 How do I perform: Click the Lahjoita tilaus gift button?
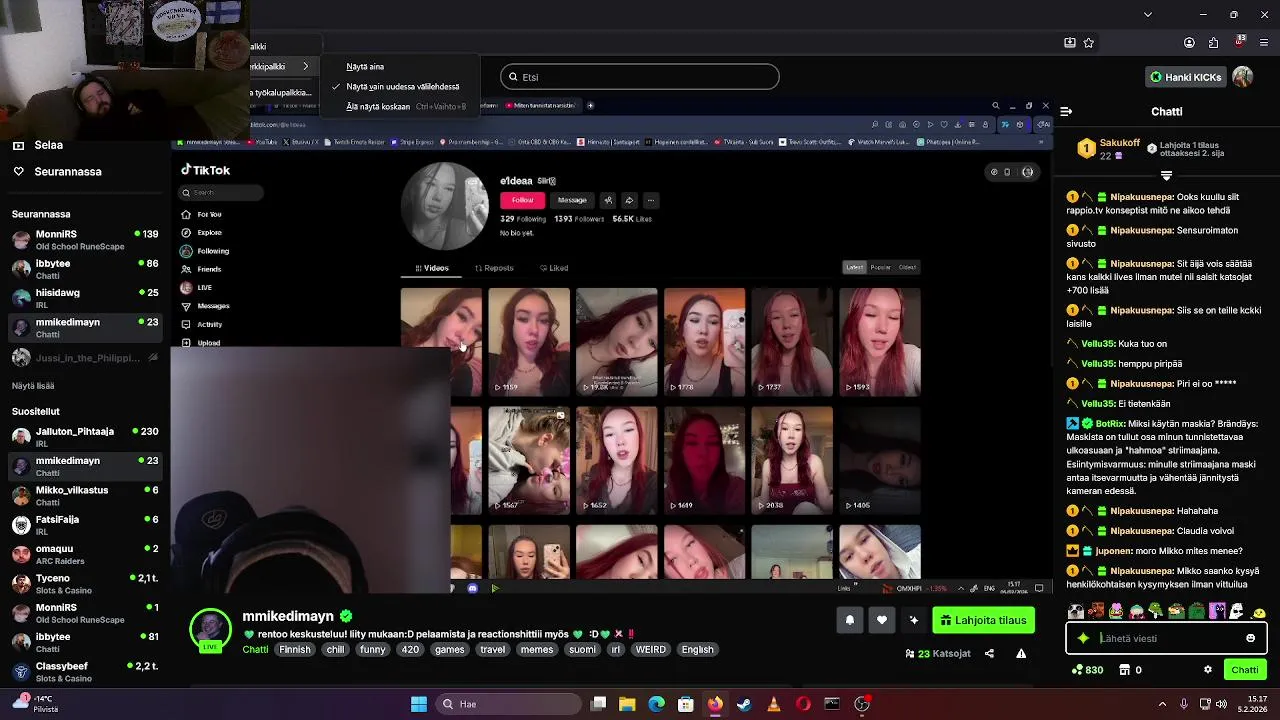tap(983, 620)
